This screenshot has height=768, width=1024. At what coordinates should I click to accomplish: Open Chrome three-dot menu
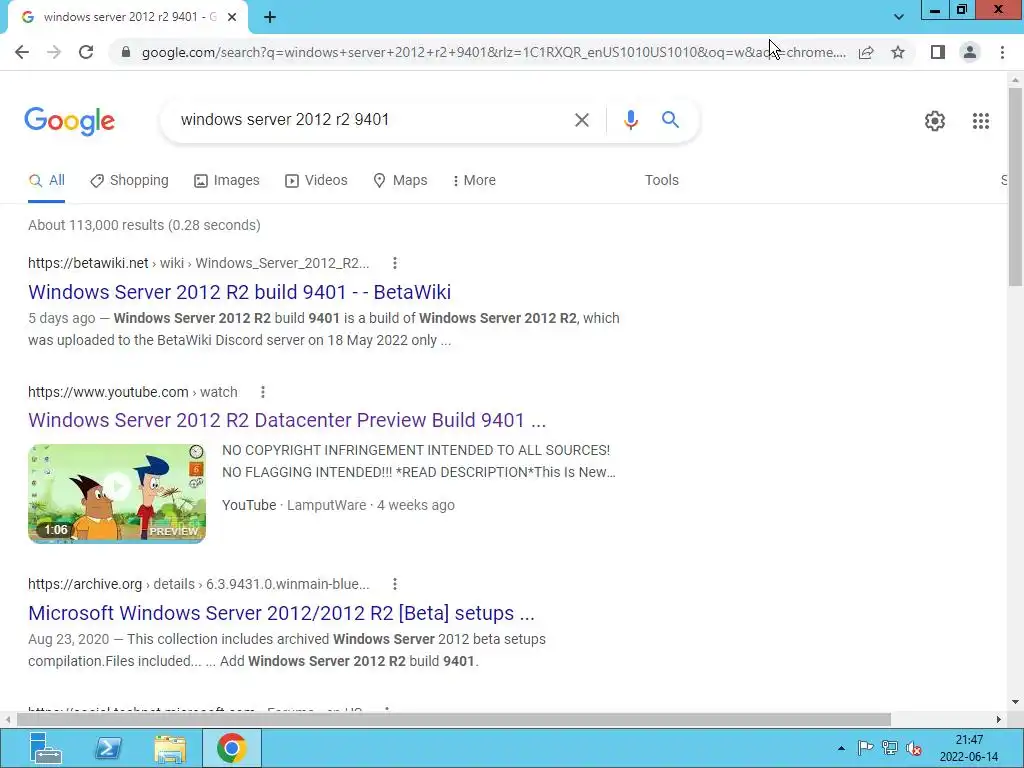coord(1002,52)
